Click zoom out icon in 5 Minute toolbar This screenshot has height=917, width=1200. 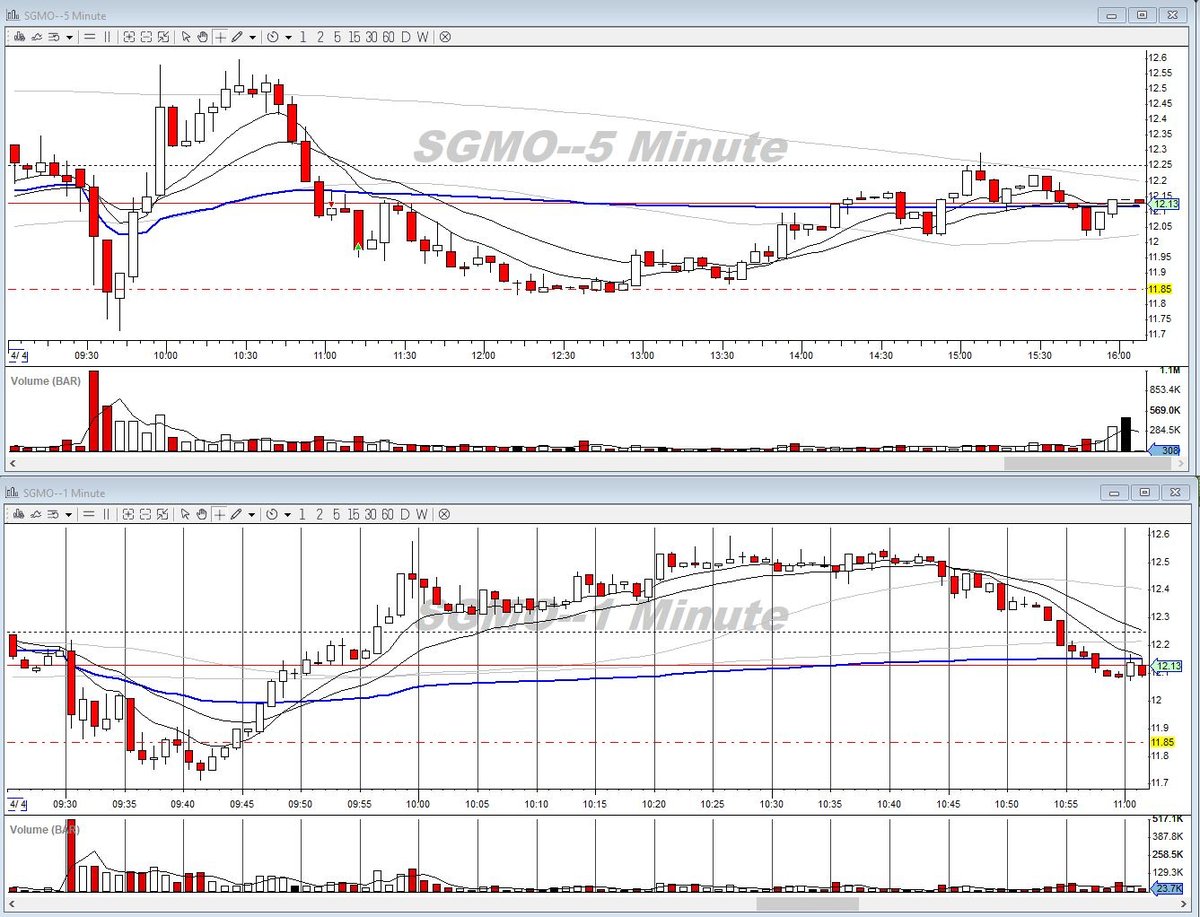tap(146, 37)
